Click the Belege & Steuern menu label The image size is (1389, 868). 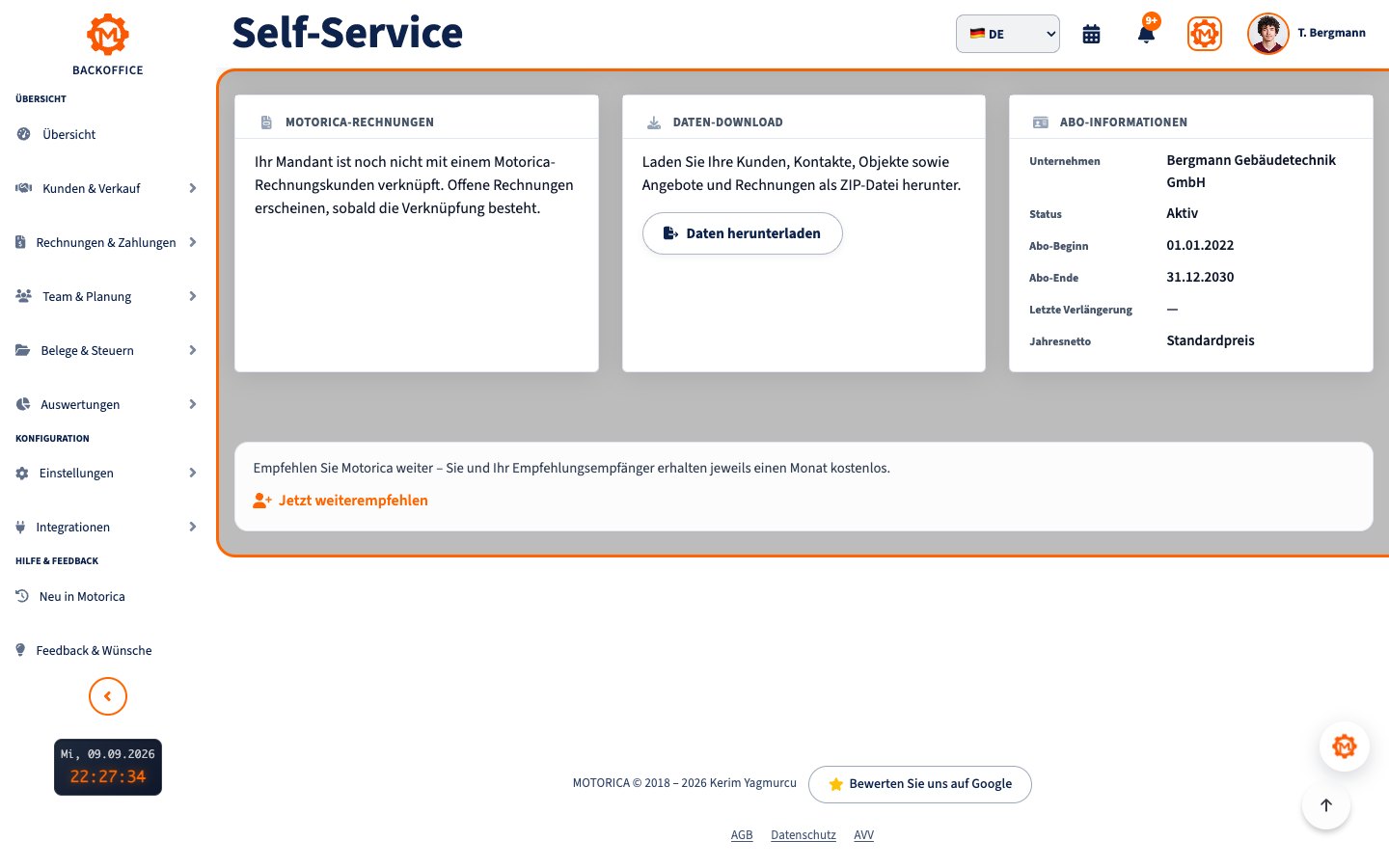click(88, 350)
